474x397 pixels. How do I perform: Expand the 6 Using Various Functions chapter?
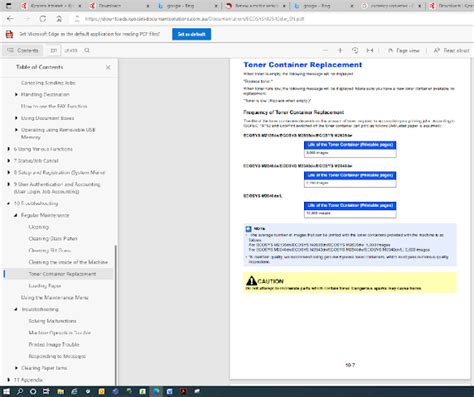tap(8, 149)
